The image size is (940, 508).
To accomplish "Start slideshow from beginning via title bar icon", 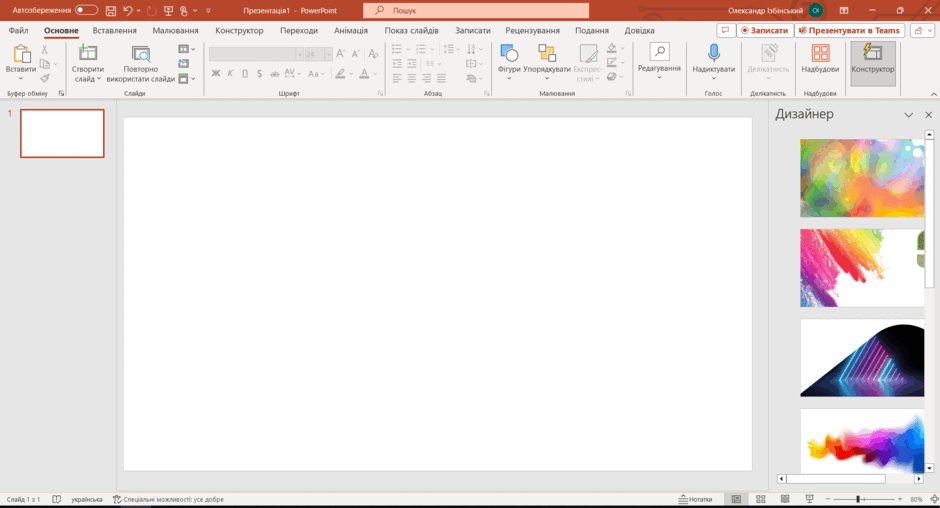I will click(x=168, y=10).
